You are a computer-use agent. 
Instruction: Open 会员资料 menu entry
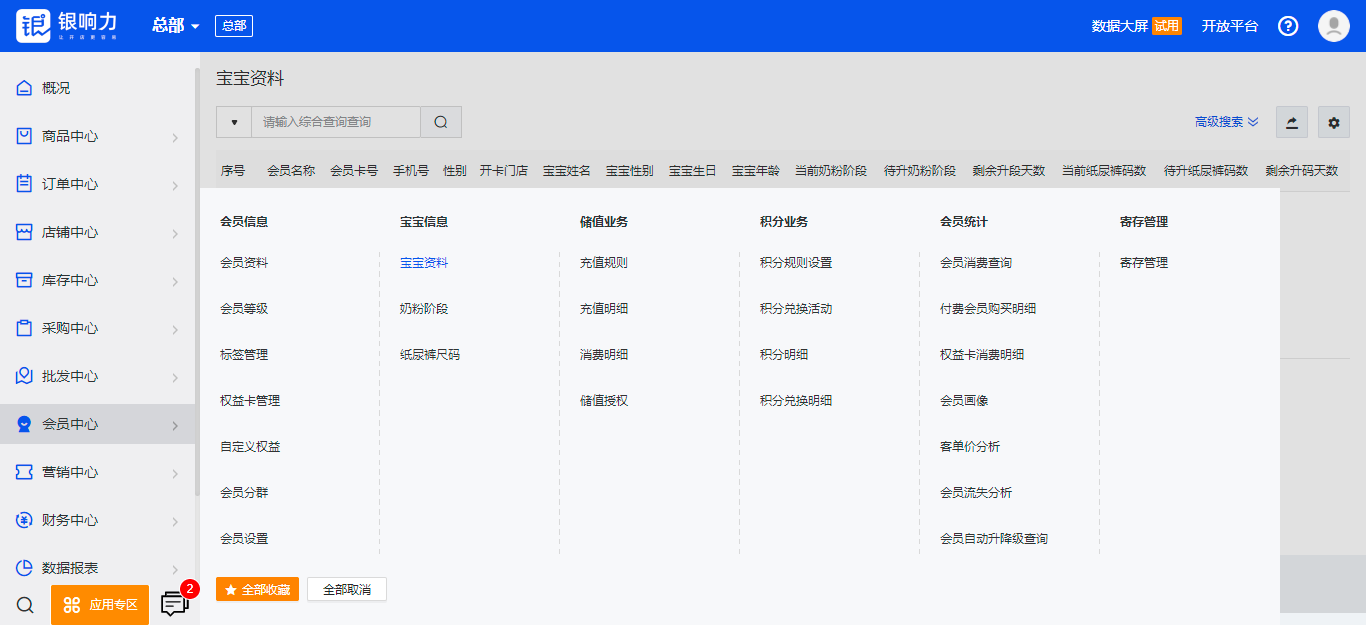tap(244, 263)
